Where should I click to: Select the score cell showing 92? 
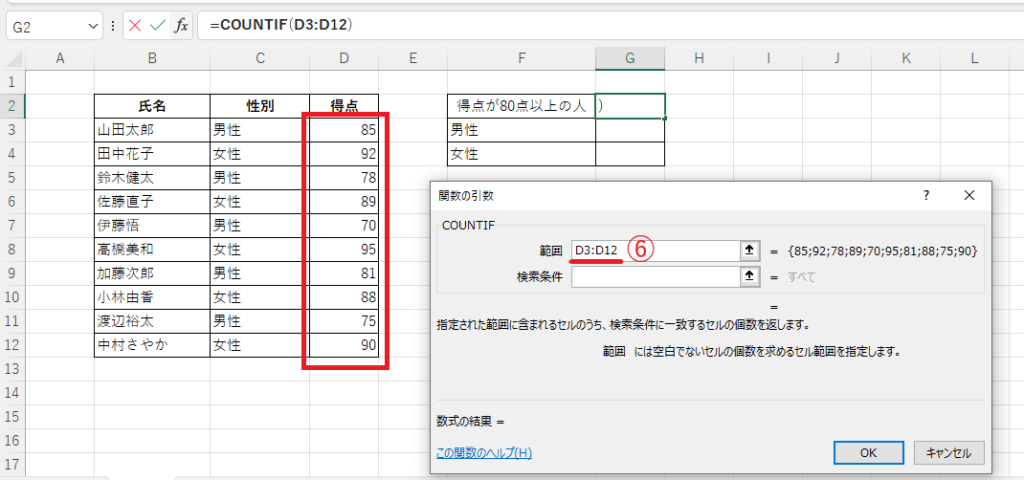(x=344, y=154)
